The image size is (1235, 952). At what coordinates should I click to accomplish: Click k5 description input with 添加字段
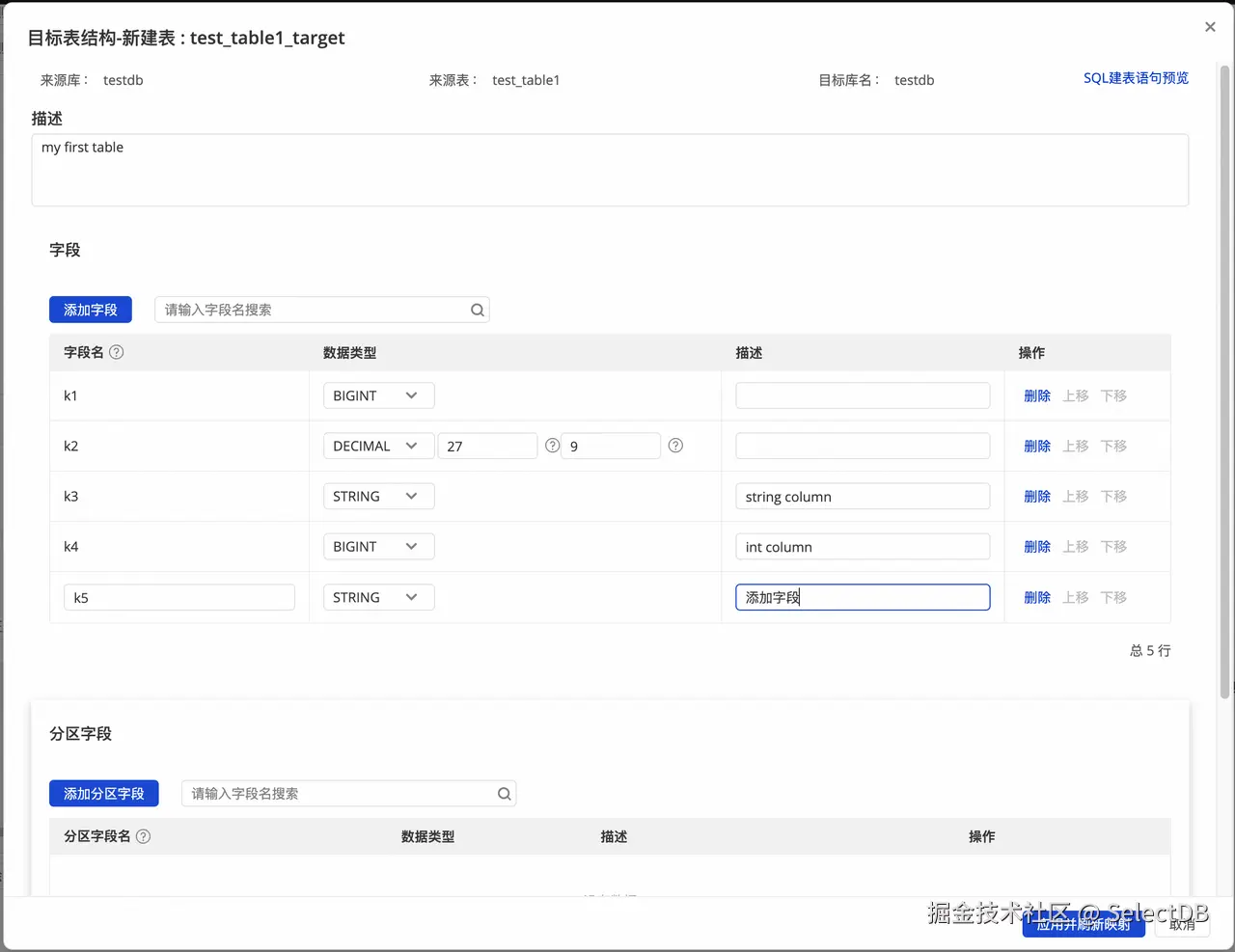click(863, 597)
